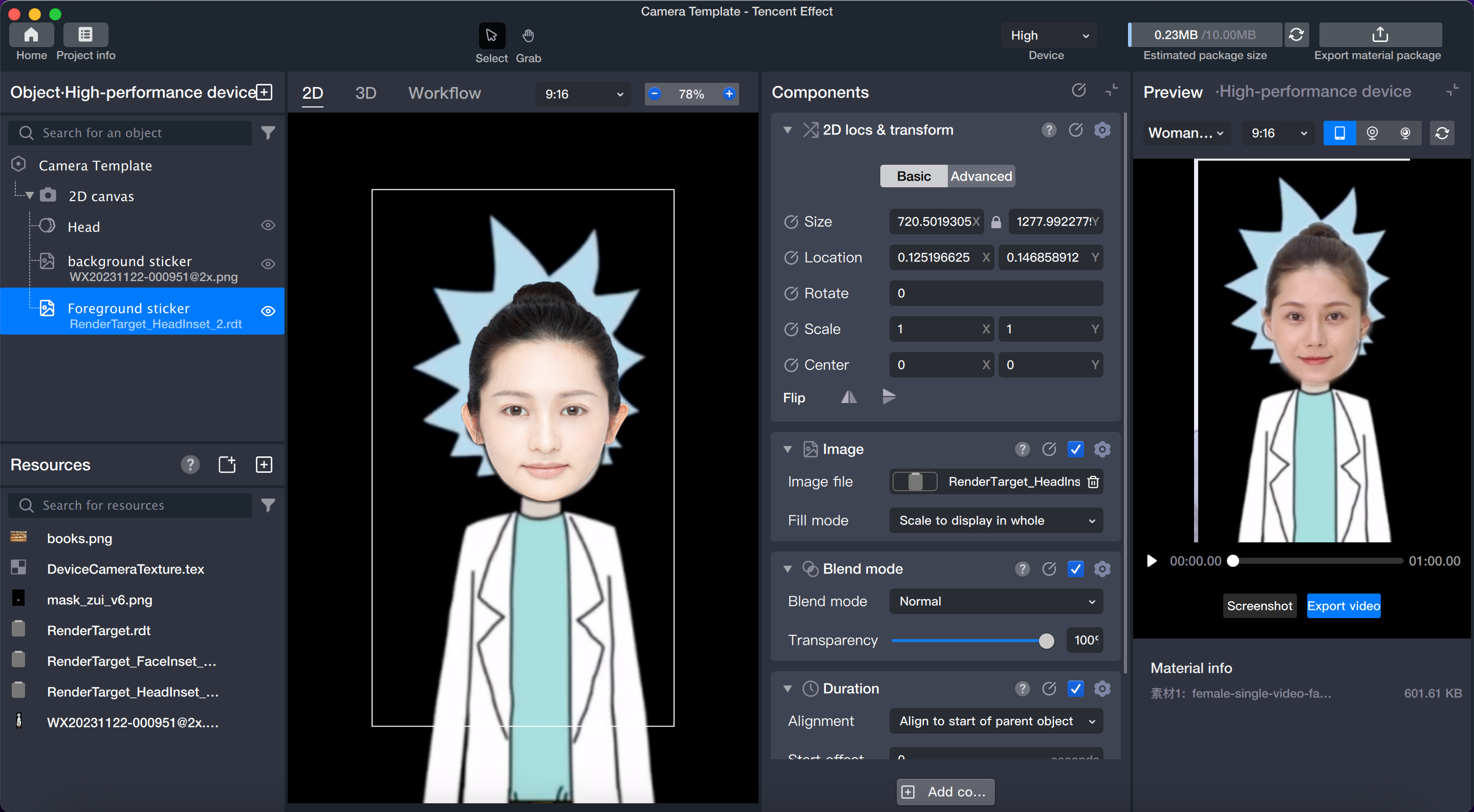Click the flip horizontal icon
The height and width of the screenshot is (812, 1474).
[849, 397]
